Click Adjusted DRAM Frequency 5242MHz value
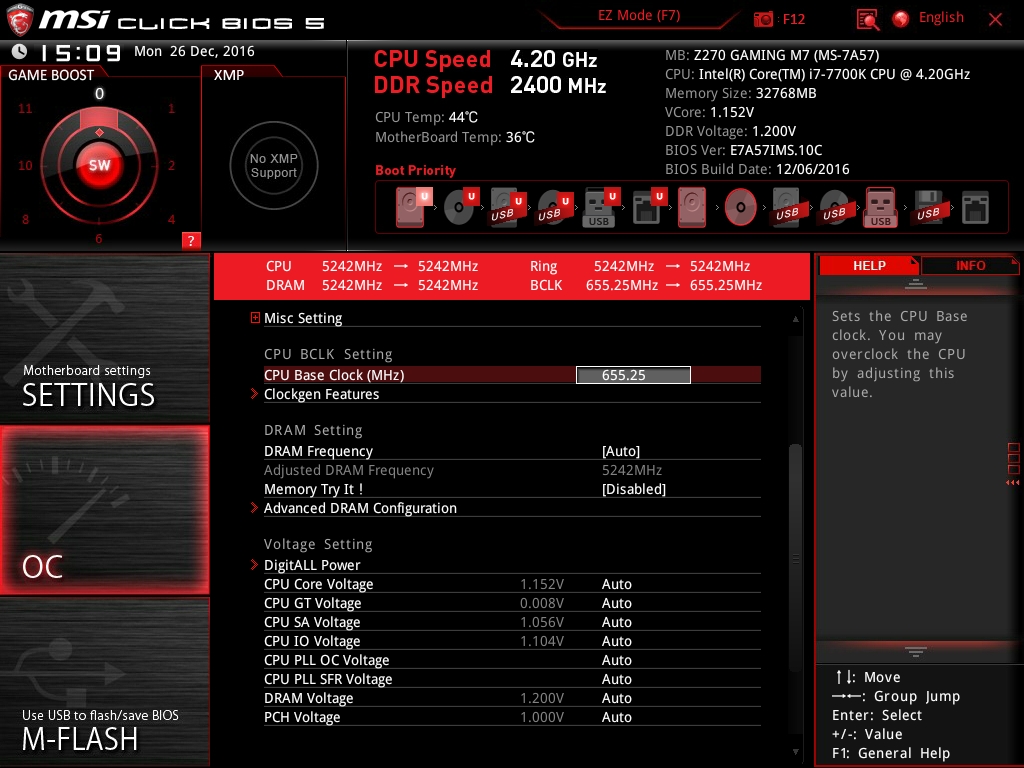The image size is (1024, 768). (632, 470)
